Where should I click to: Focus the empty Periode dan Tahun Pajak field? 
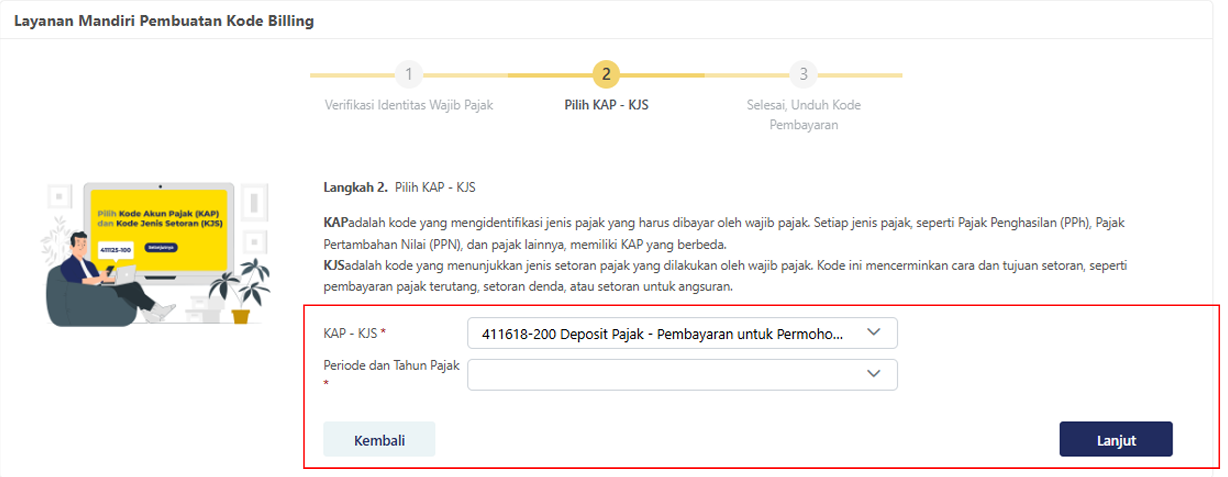[x=662, y=374]
